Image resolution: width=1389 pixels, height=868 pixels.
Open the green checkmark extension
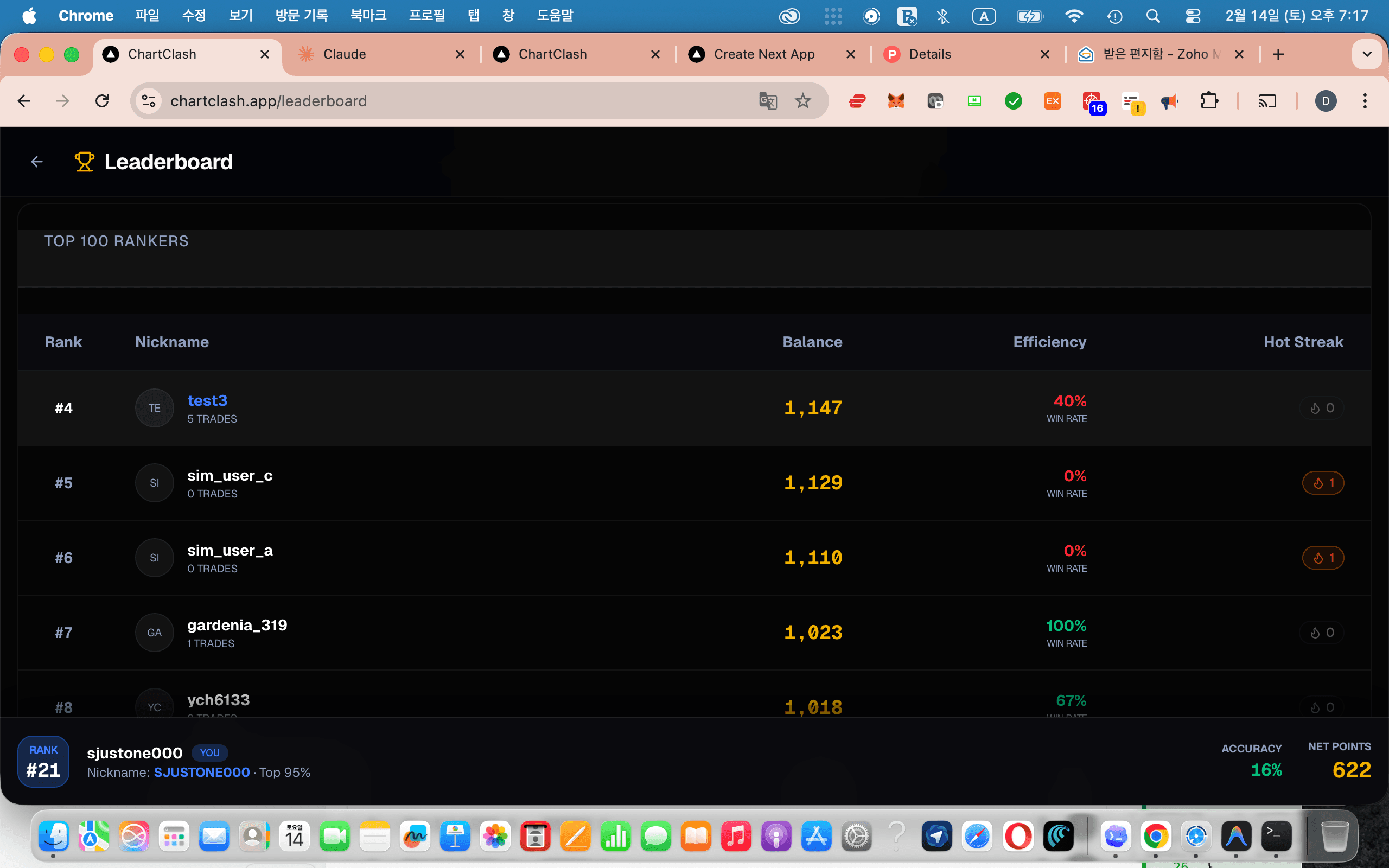1014,101
